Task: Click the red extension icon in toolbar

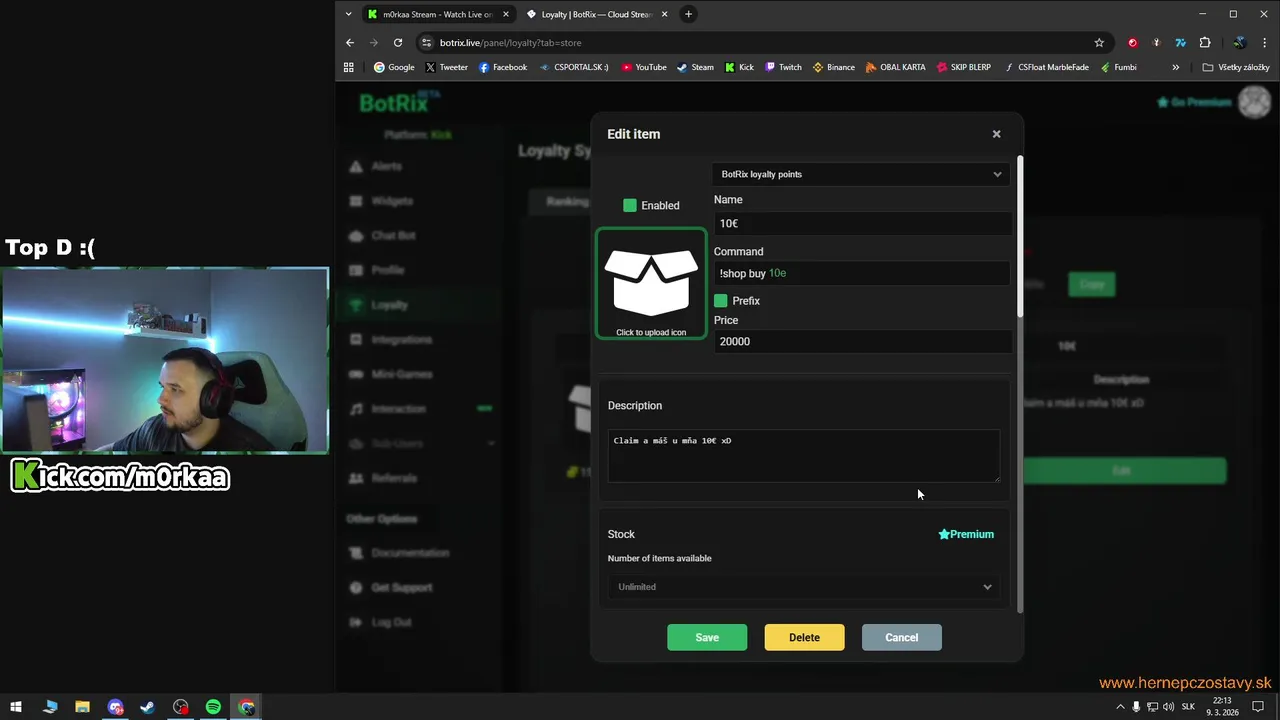Action: click(x=1132, y=43)
